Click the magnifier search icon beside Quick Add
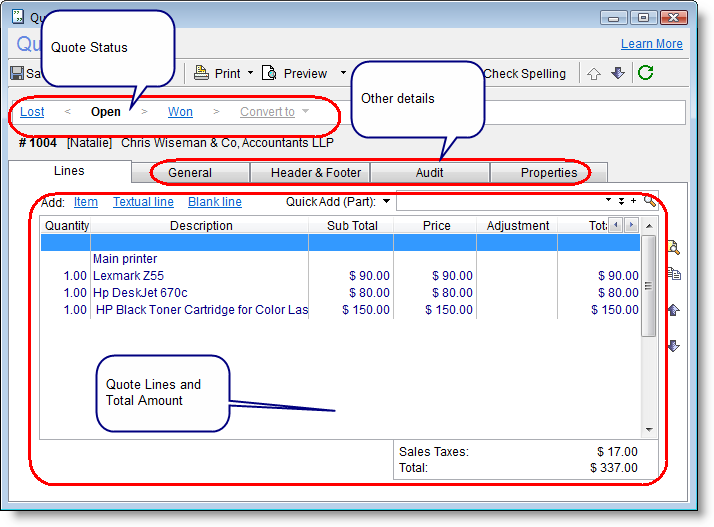This screenshot has height=527, width=714. (650, 201)
